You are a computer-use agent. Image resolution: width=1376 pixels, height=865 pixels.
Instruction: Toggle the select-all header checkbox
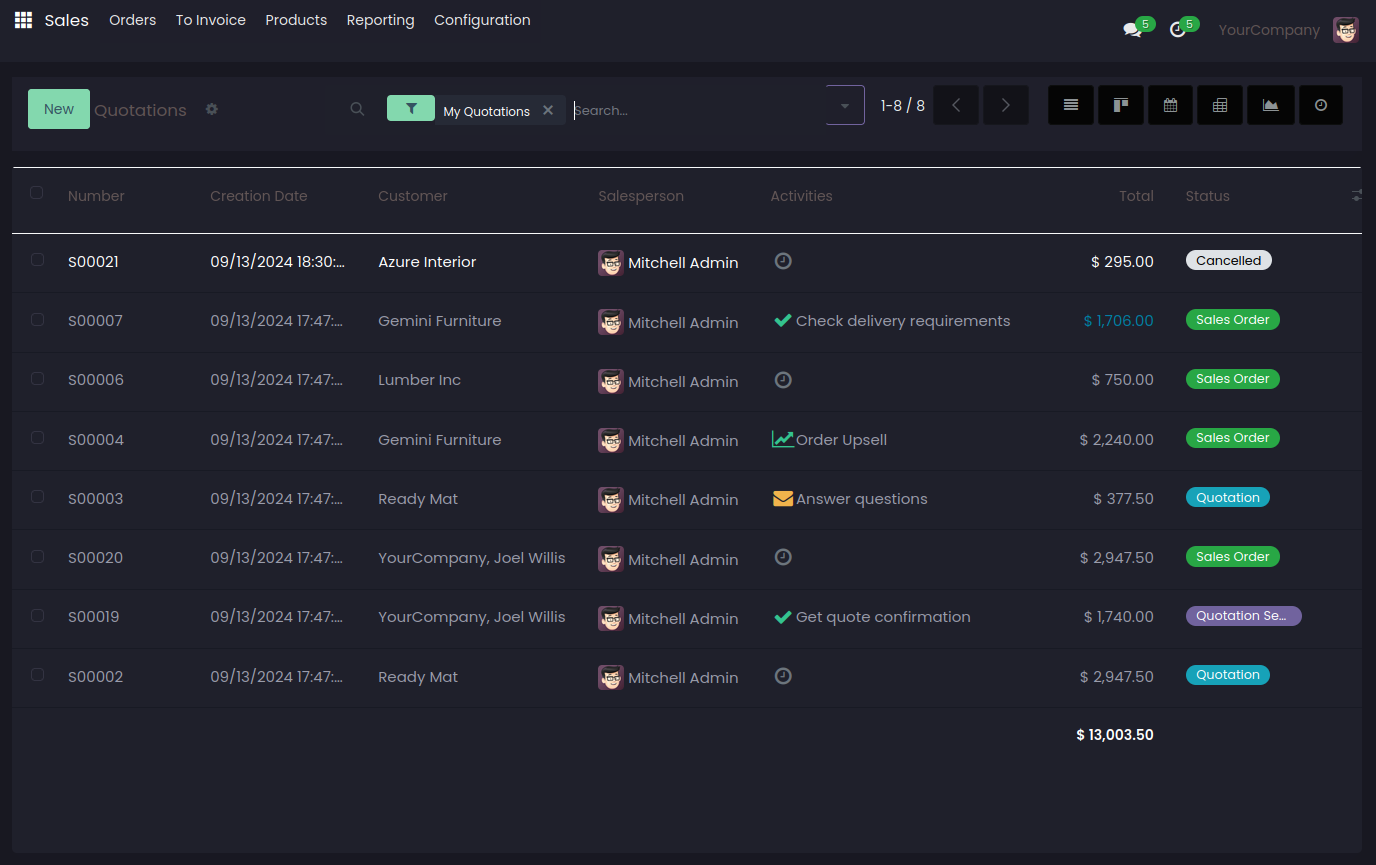pyautogui.click(x=37, y=193)
